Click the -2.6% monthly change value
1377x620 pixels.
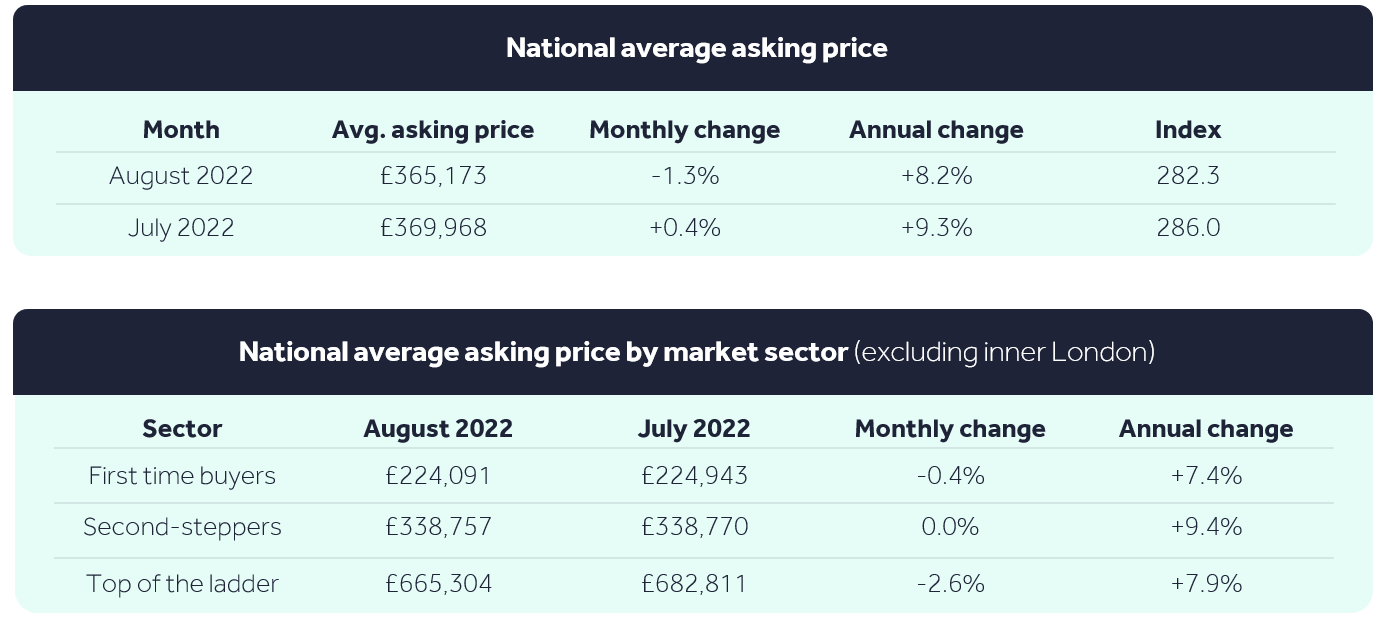pyautogui.click(x=950, y=583)
